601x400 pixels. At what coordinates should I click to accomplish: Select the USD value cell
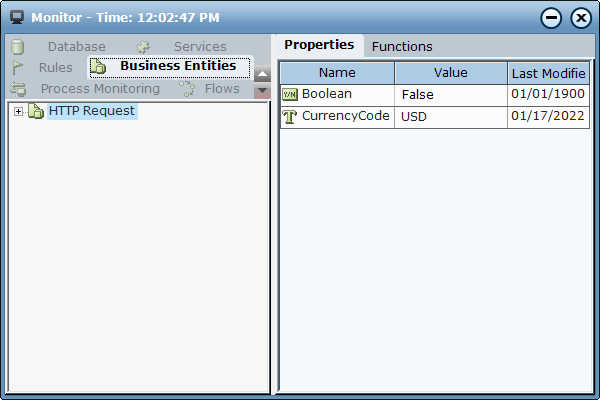tap(450, 116)
